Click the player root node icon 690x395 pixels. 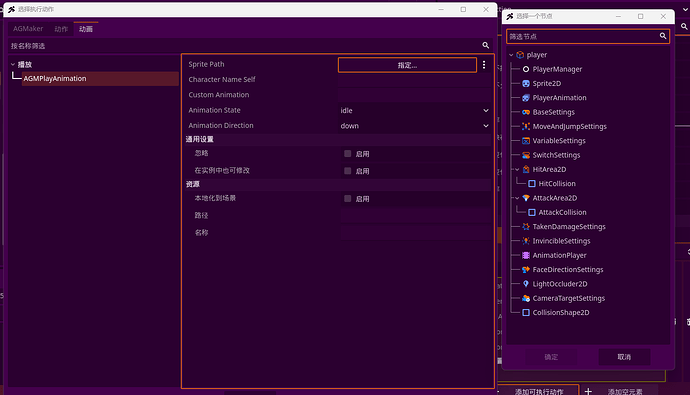click(520, 55)
